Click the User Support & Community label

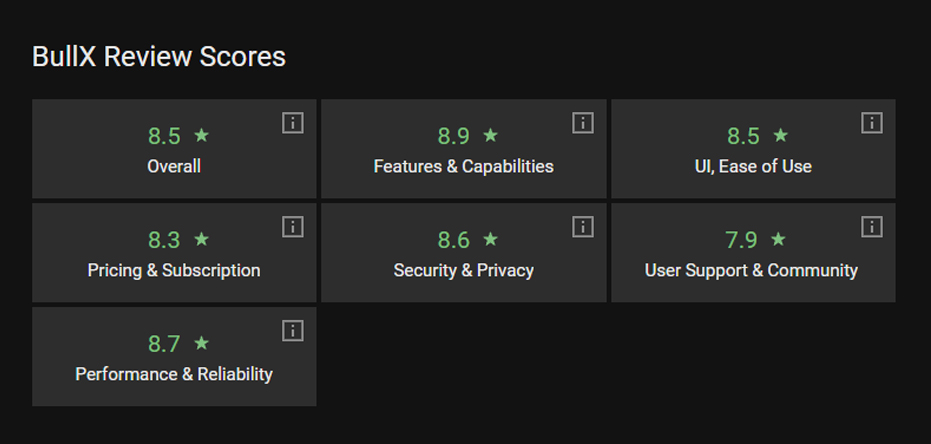[751, 270]
